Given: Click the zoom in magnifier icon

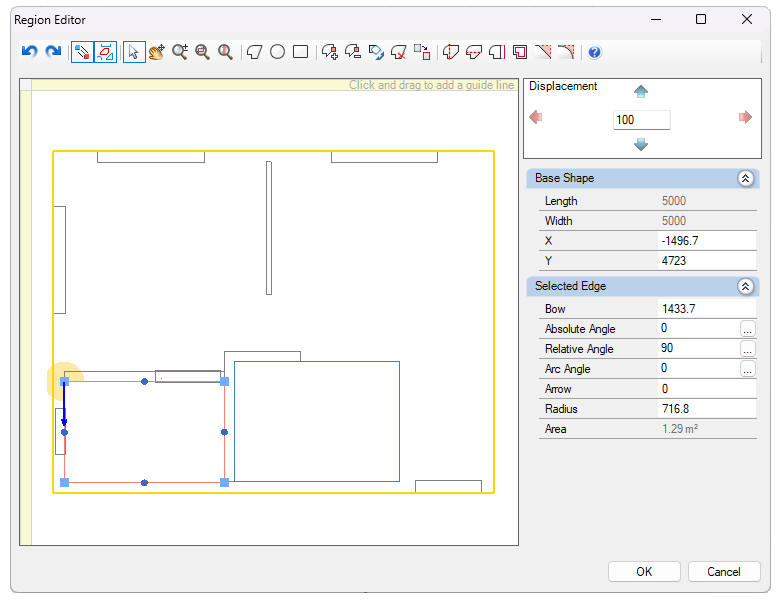Looking at the screenshot, I should (180, 52).
